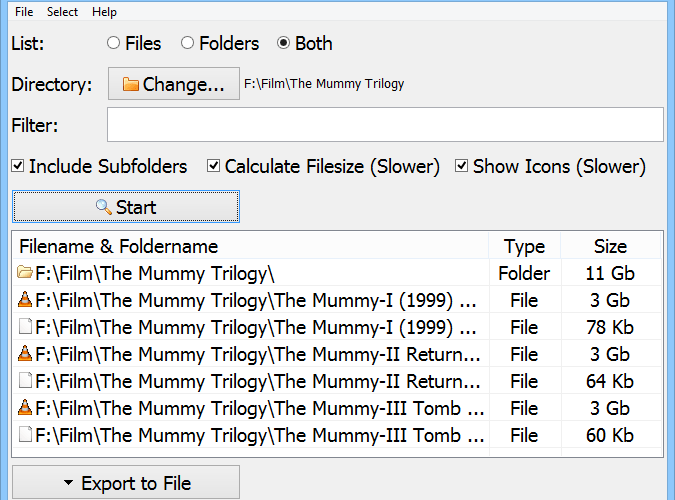The image size is (675, 500).
Task: Click inside the Filter text field
Action: [385, 125]
